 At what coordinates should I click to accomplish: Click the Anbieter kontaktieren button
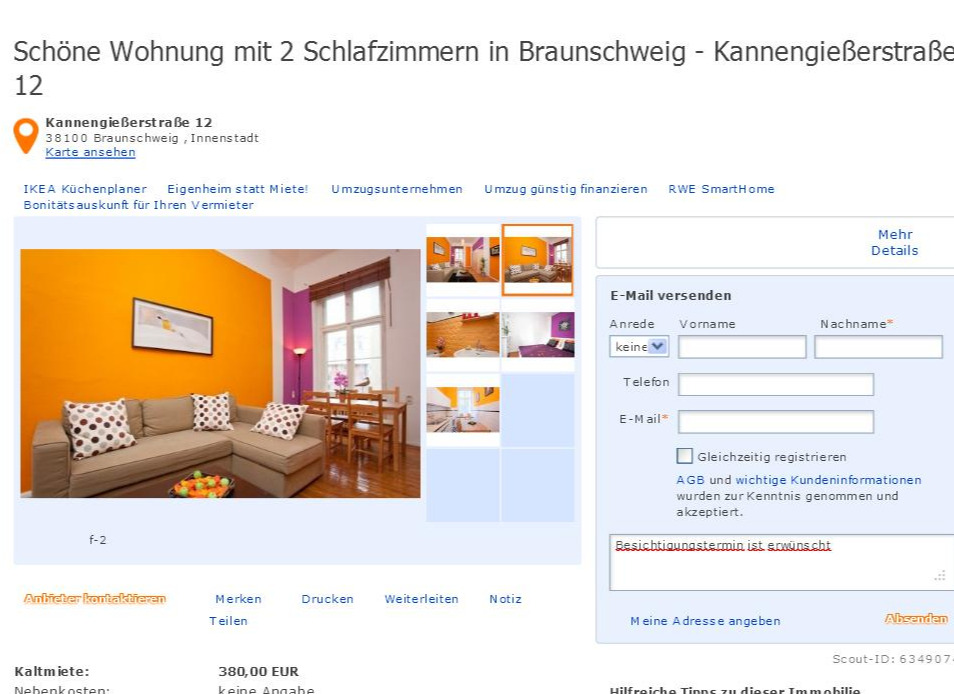[95, 599]
